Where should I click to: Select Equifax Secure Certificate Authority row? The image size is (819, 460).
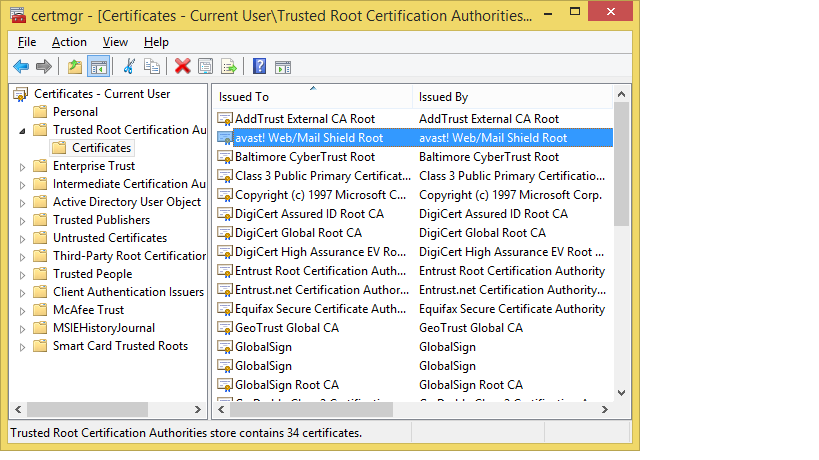tap(414, 309)
